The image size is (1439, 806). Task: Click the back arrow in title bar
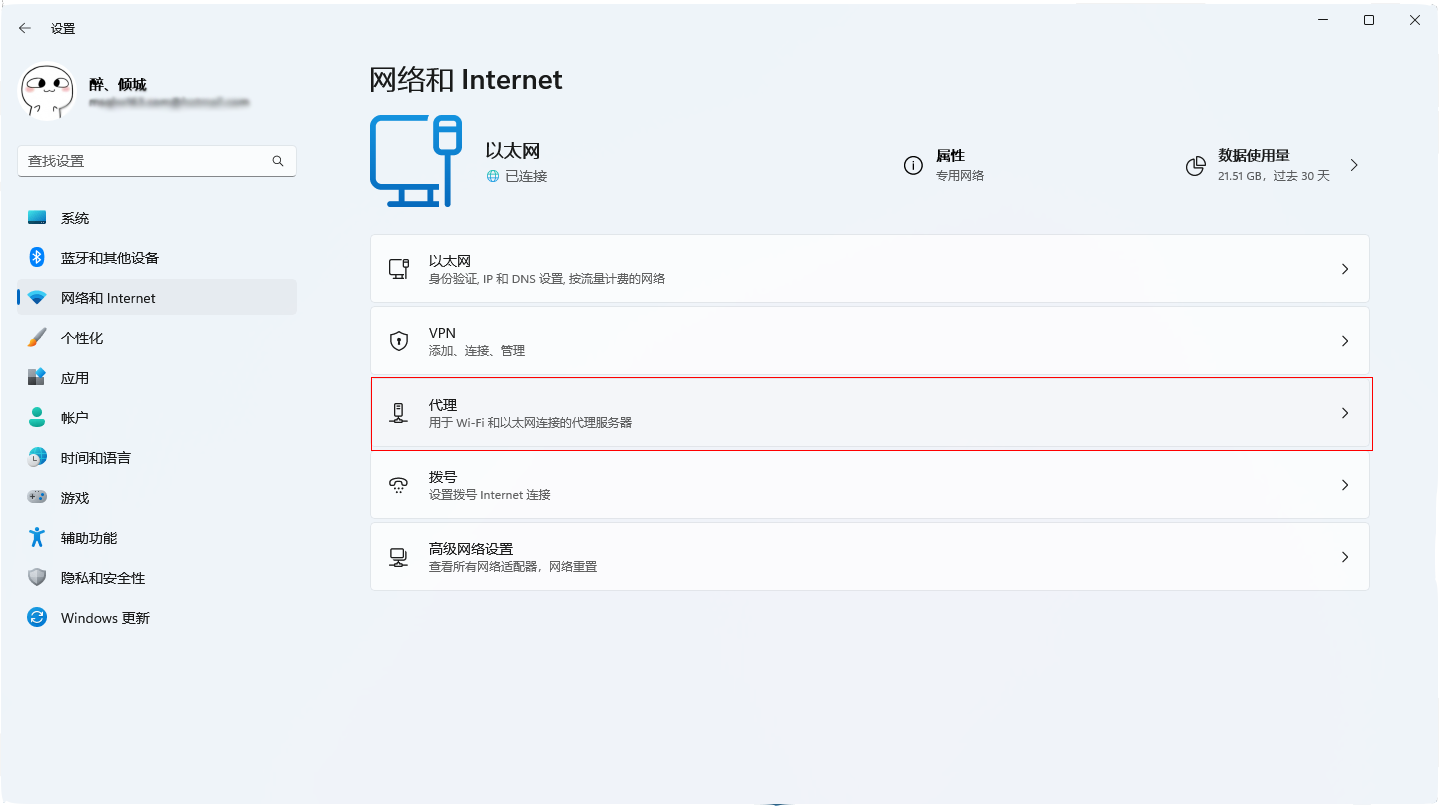25,28
